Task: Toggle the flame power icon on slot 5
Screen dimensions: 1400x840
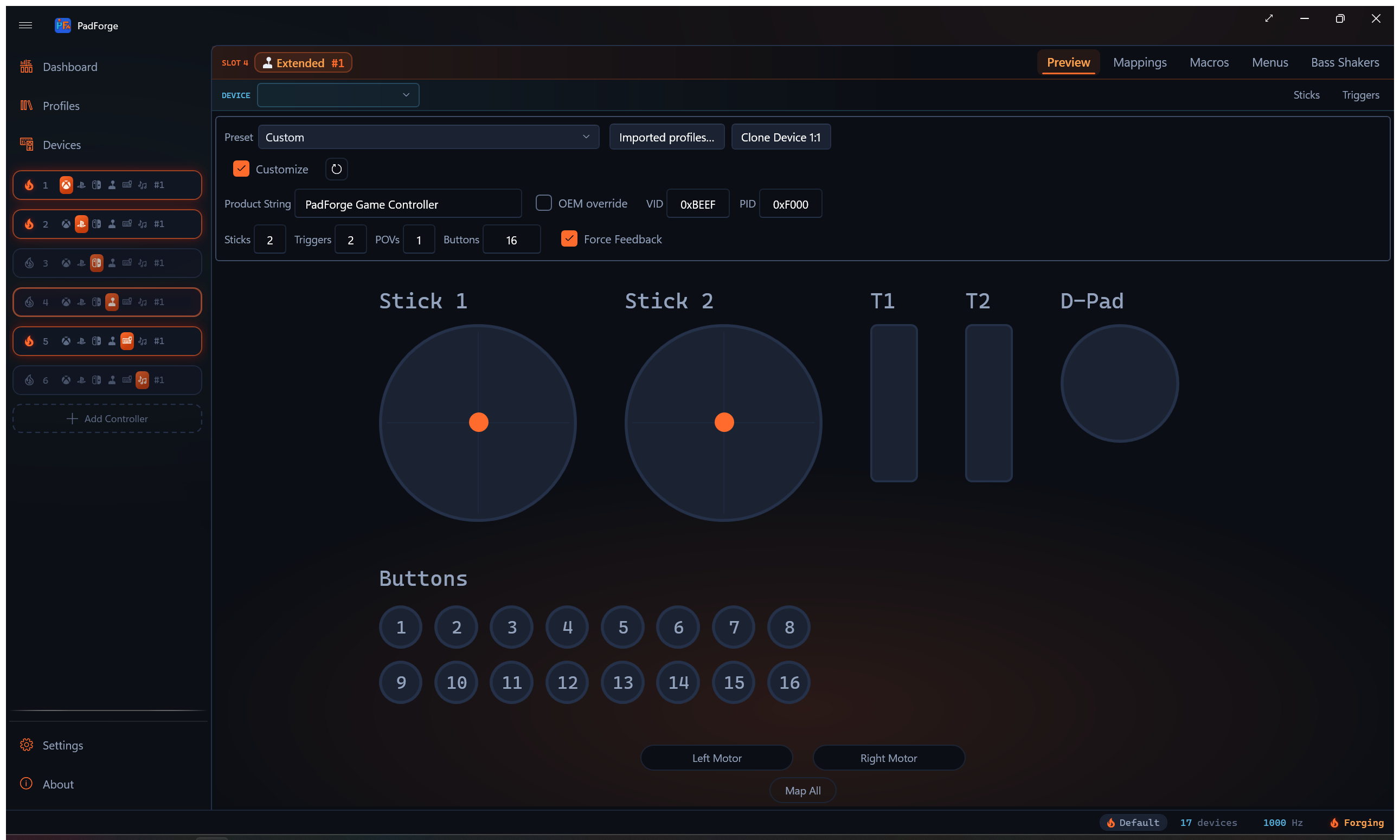Action: pos(29,341)
